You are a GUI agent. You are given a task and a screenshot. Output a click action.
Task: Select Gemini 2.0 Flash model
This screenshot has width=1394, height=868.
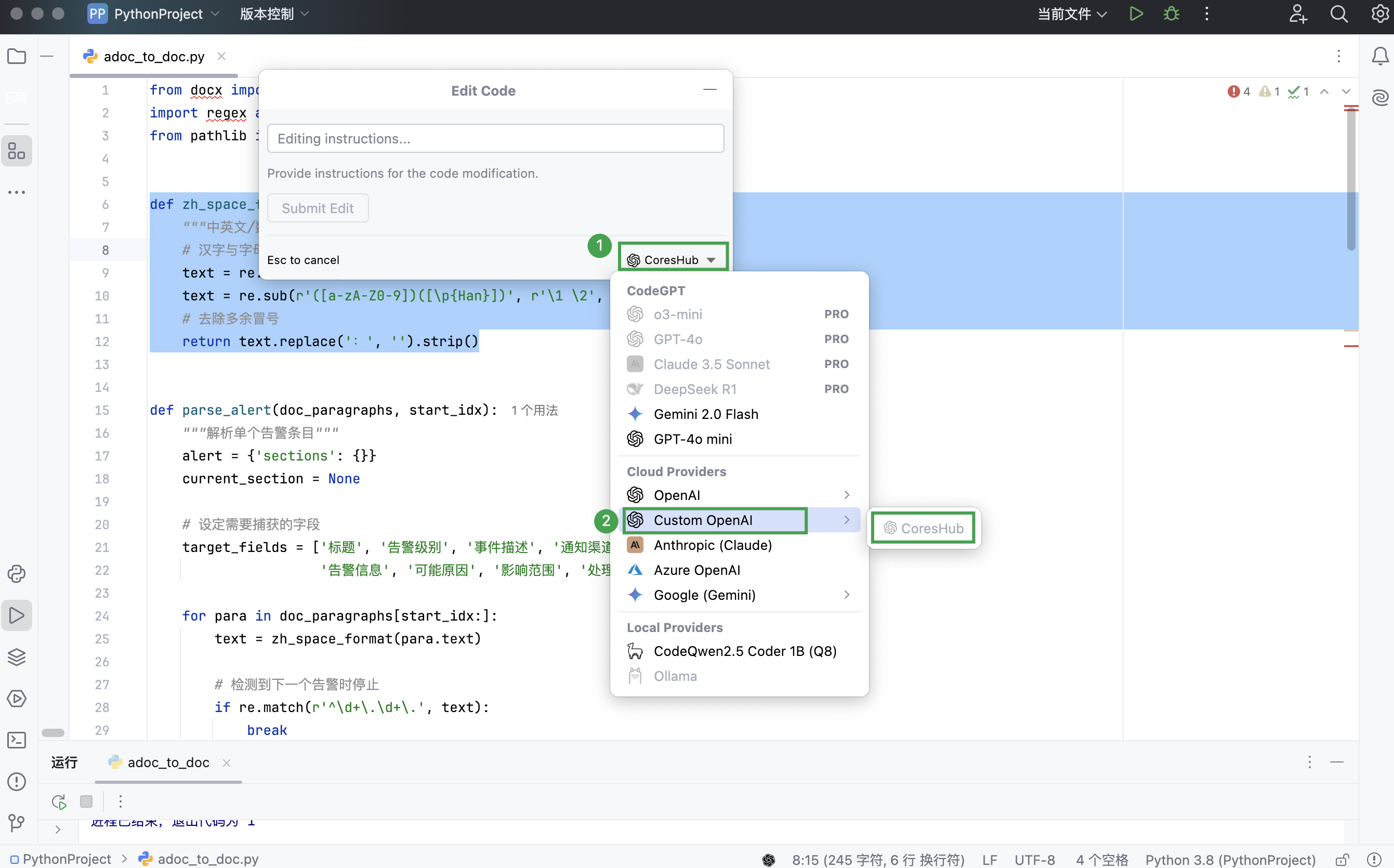tap(739, 414)
